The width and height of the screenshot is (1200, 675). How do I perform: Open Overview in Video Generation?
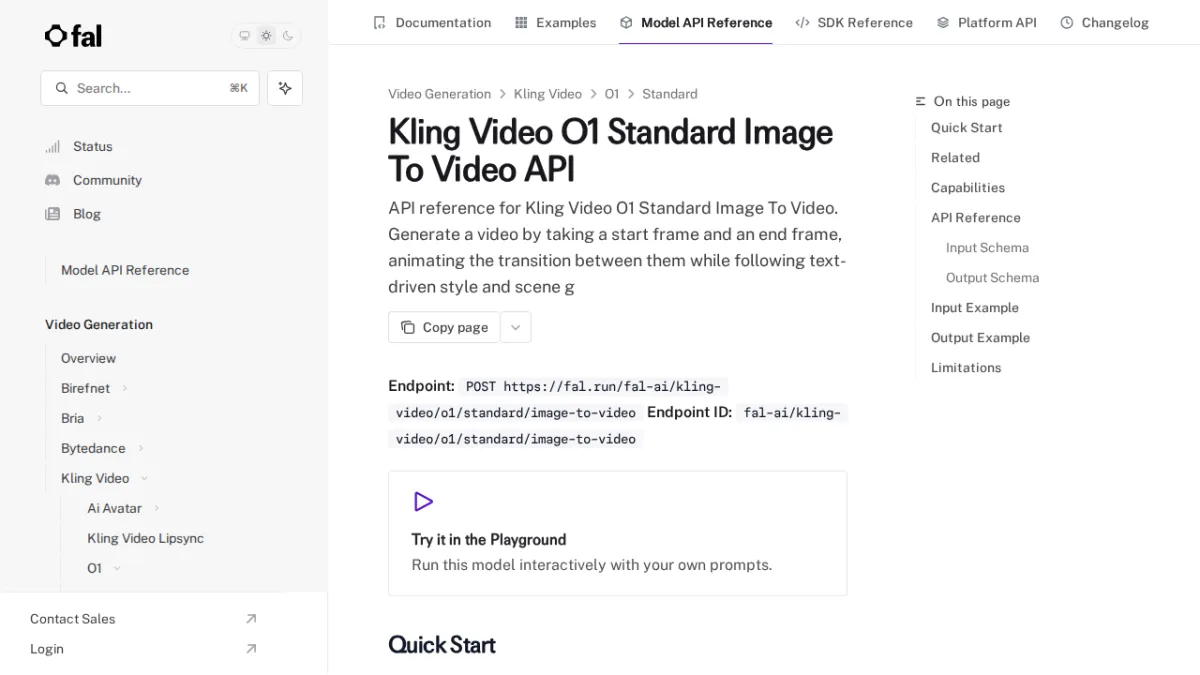pos(88,358)
